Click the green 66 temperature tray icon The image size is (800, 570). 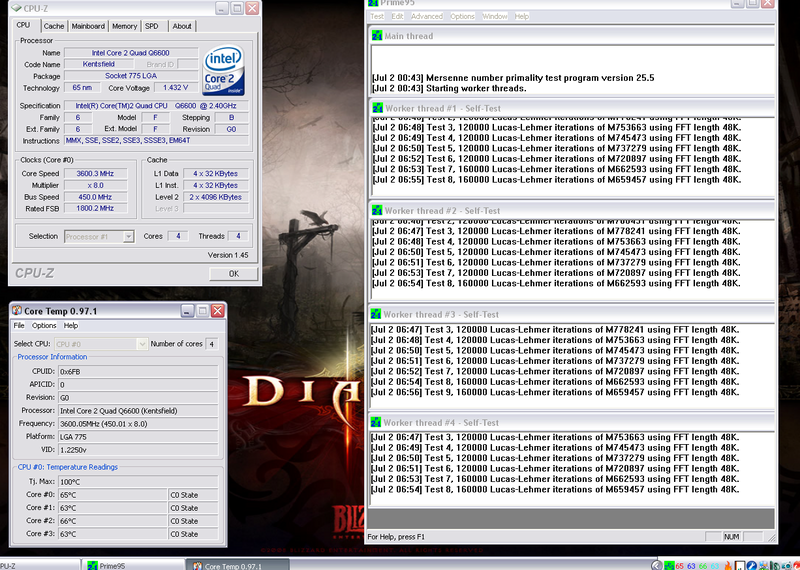[703, 565]
